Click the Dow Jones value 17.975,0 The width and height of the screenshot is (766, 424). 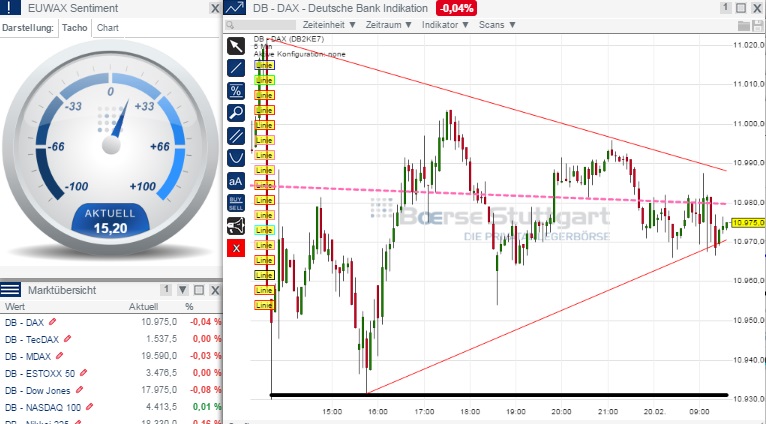click(159, 390)
